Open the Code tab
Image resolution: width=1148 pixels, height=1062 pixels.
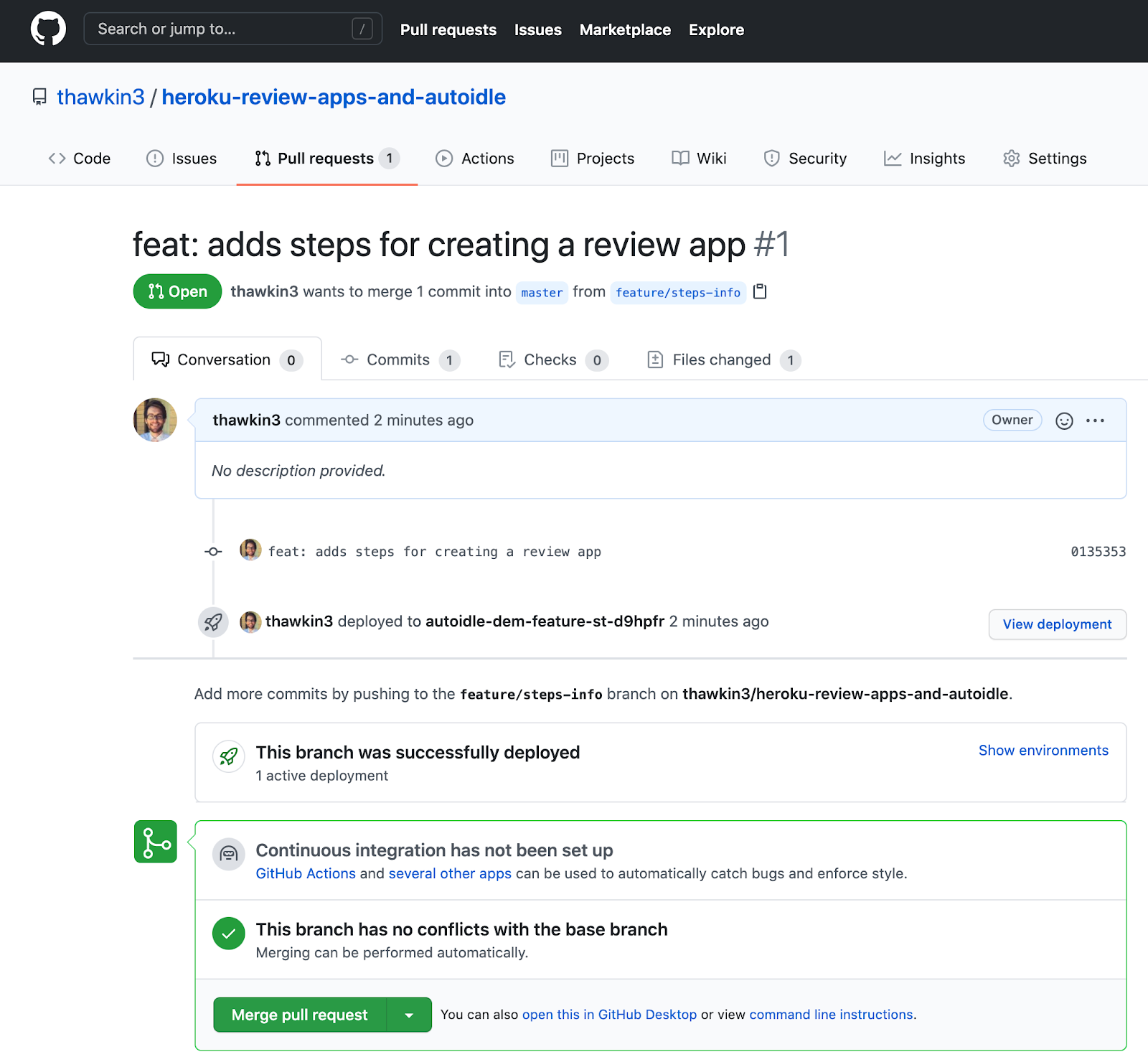coord(80,159)
